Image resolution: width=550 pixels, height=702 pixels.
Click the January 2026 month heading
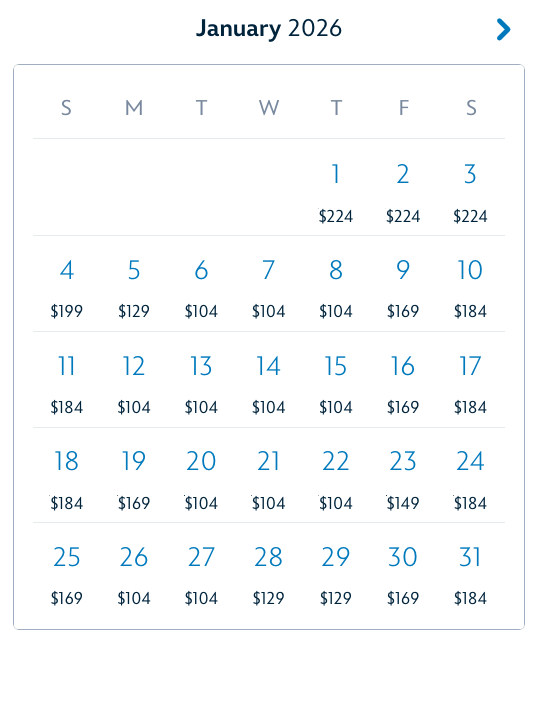pyautogui.click(x=269, y=29)
